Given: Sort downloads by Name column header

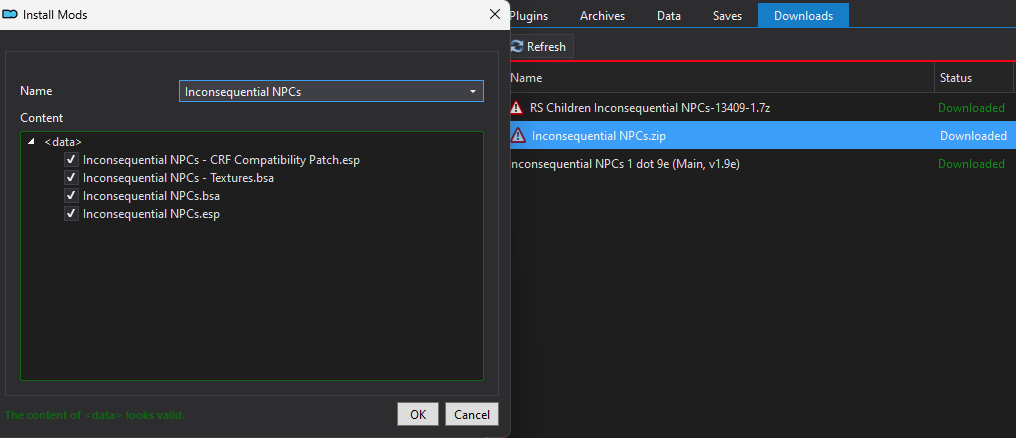Looking at the screenshot, I should [x=722, y=78].
